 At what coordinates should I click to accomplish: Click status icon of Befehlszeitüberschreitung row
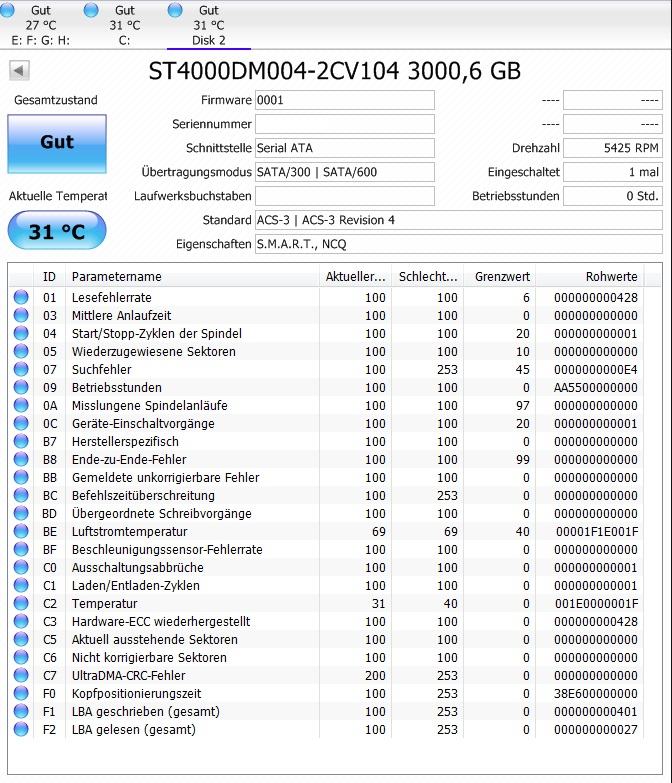click(21, 495)
